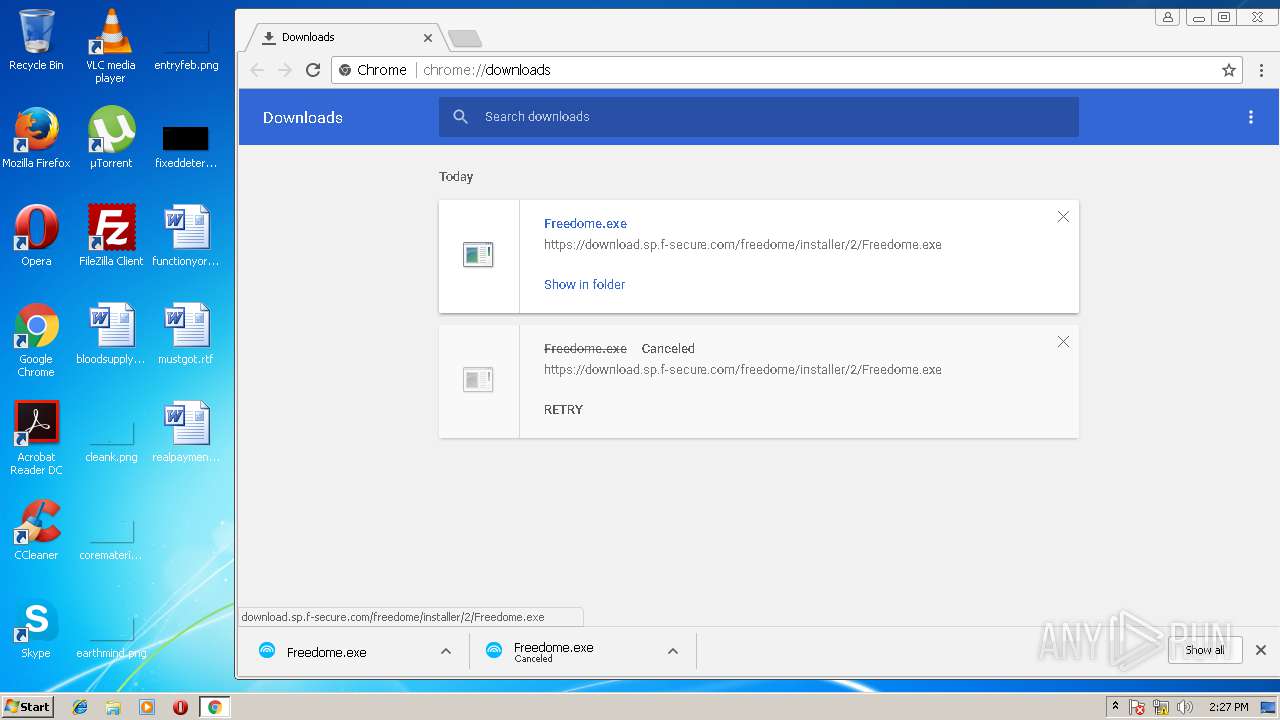Select the bloodsupply Word document
The image size is (1280, 720).
[x=110, y=334]
